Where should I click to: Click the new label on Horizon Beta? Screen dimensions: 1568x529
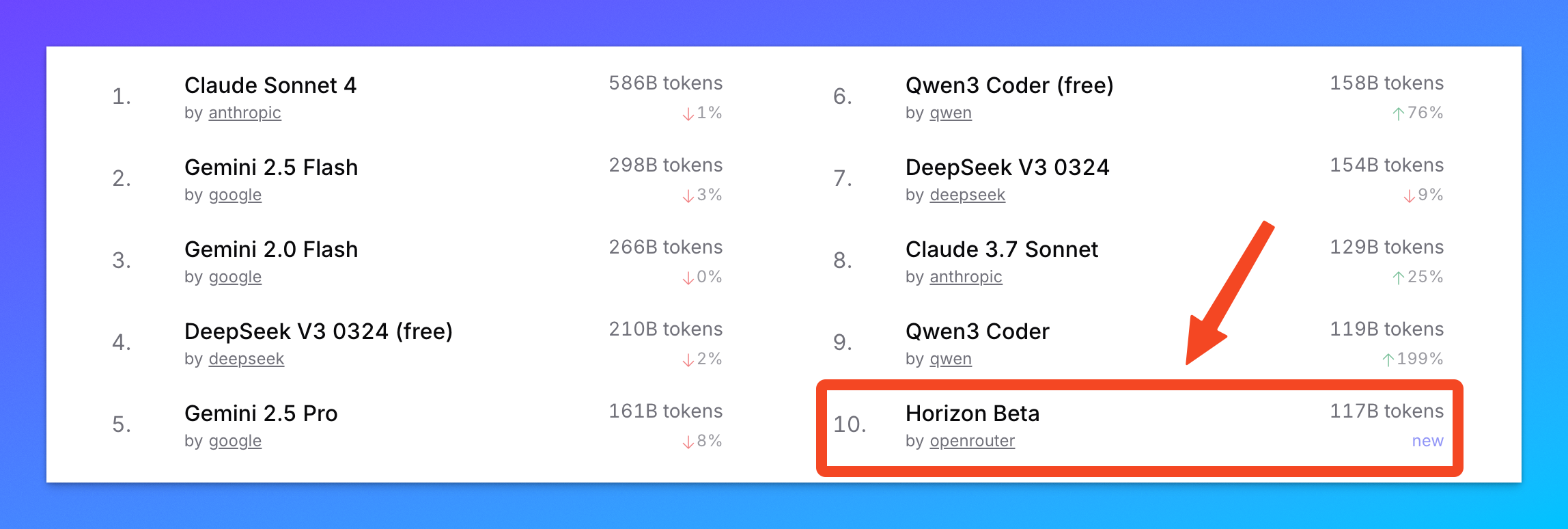click(1427, 441)
